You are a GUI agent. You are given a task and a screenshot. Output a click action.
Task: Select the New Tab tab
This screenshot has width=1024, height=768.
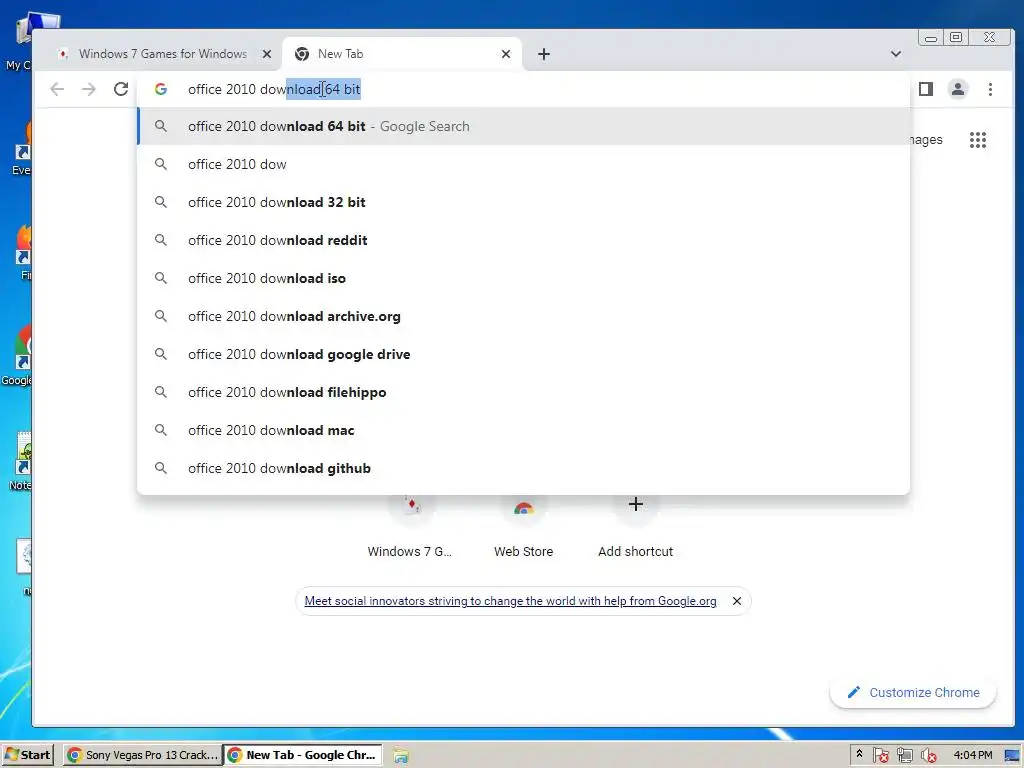click(402, 54)
